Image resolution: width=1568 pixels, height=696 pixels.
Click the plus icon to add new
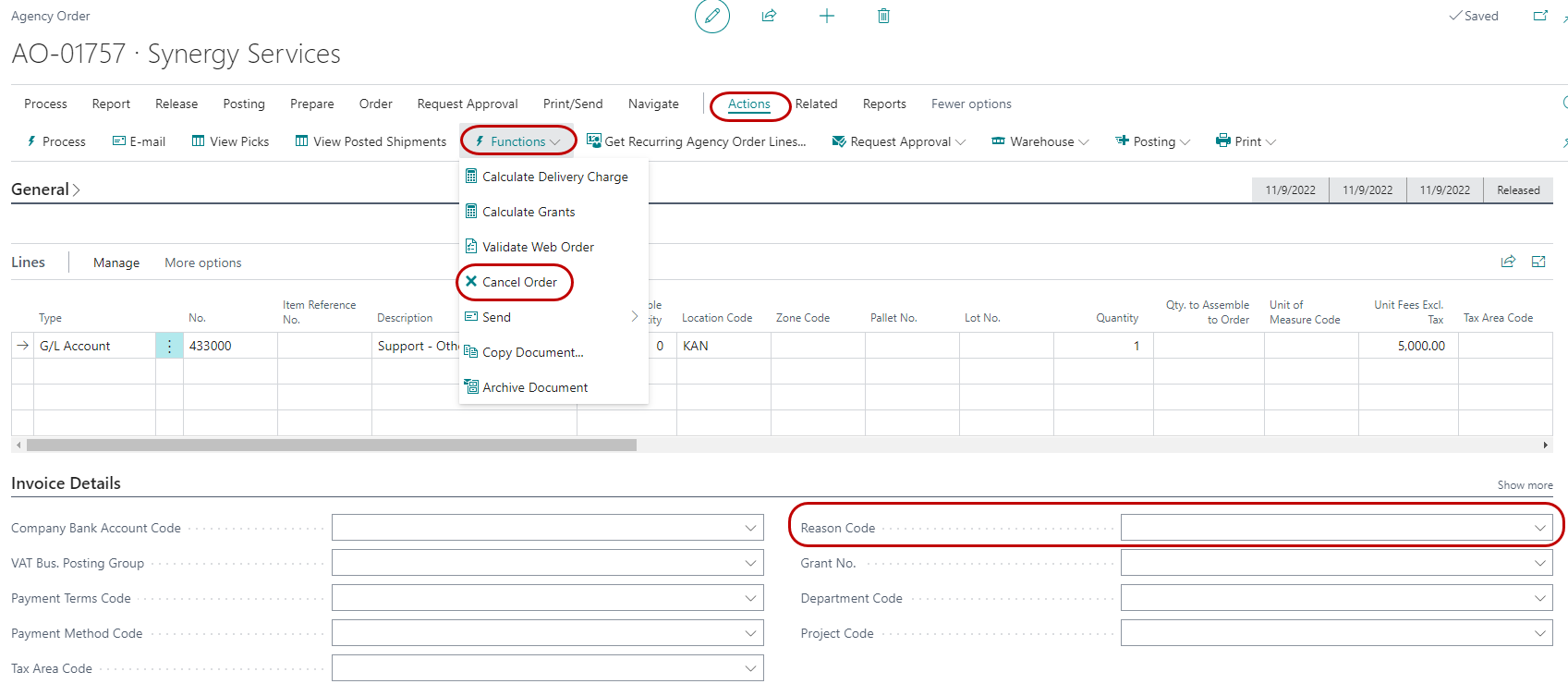826,16
